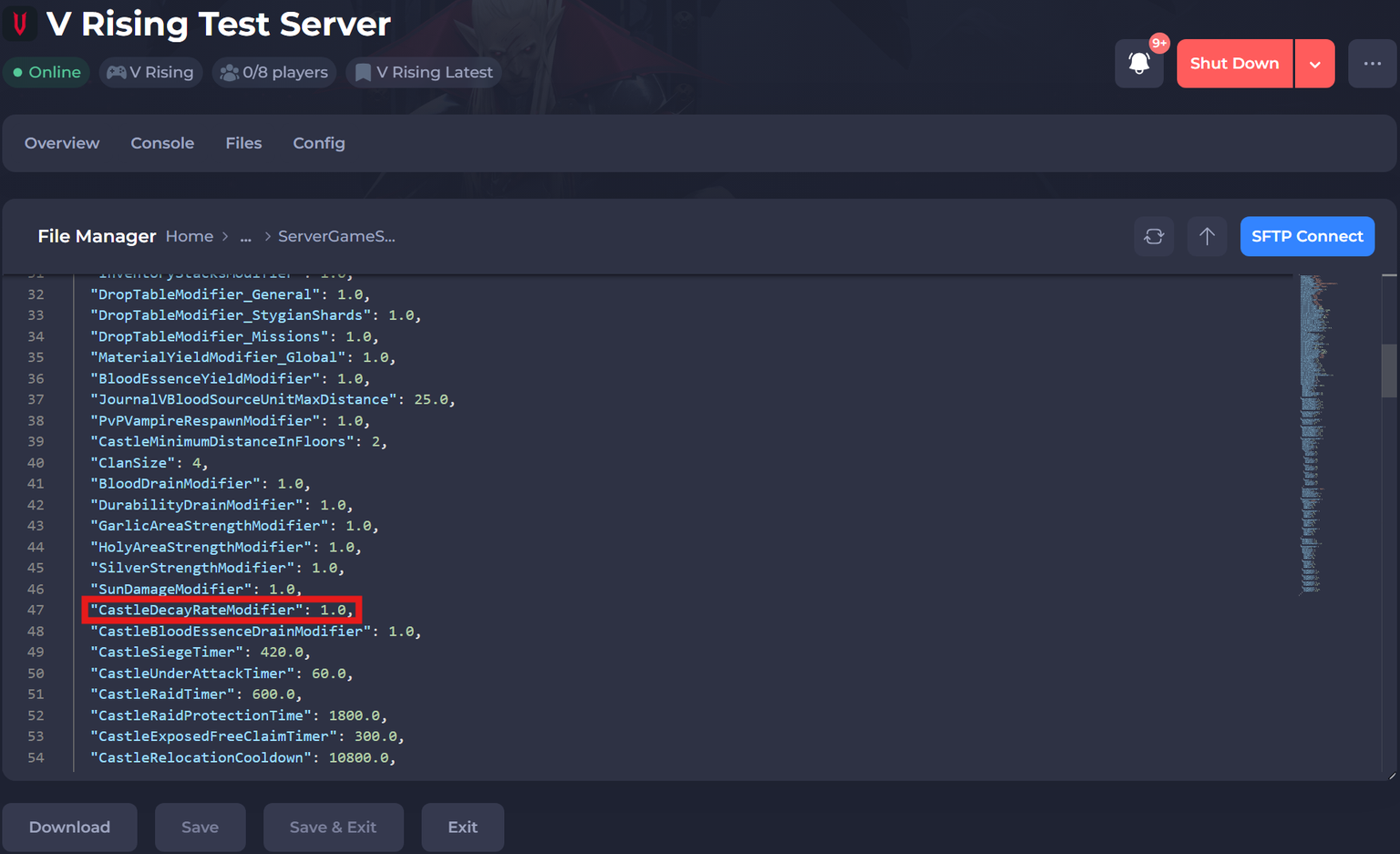Click the "ClanSize" line
Image resolution: width=1400 pixels, height=854 pixels.
(149, 462)
